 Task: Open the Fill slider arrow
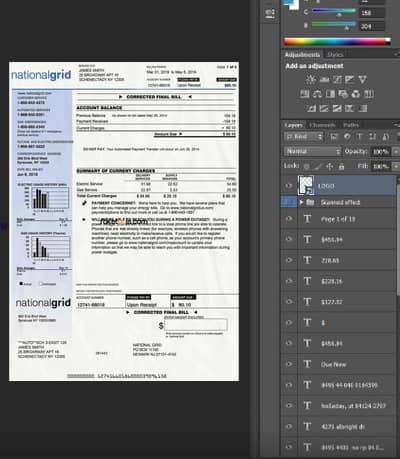click(x=396, y=166)
